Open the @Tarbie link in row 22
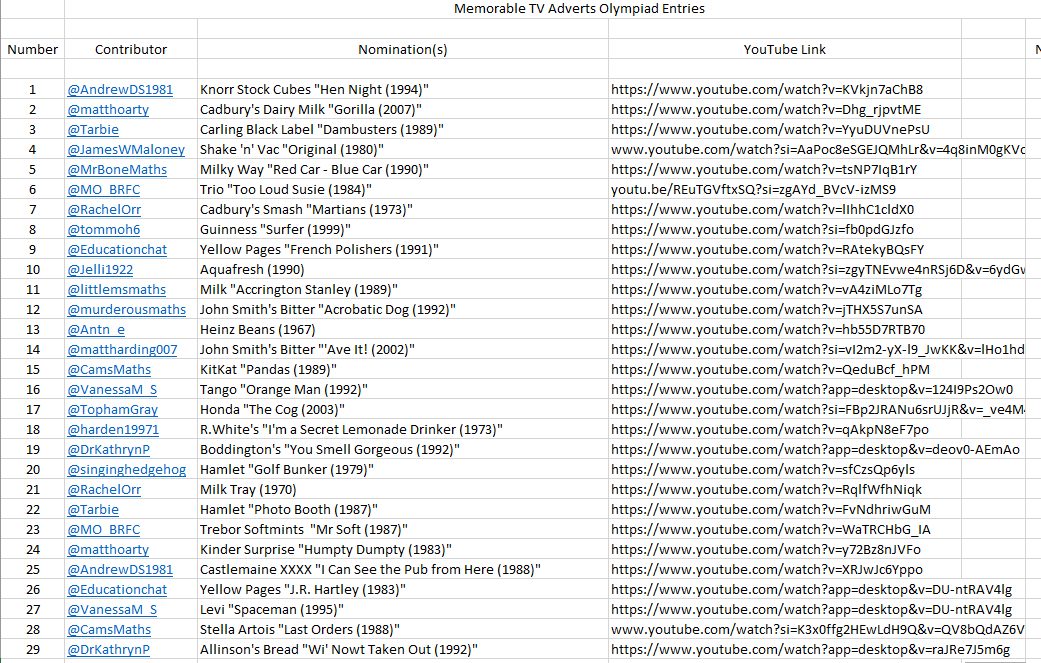This screenshot has width=1041, height=663. point(93,509)
